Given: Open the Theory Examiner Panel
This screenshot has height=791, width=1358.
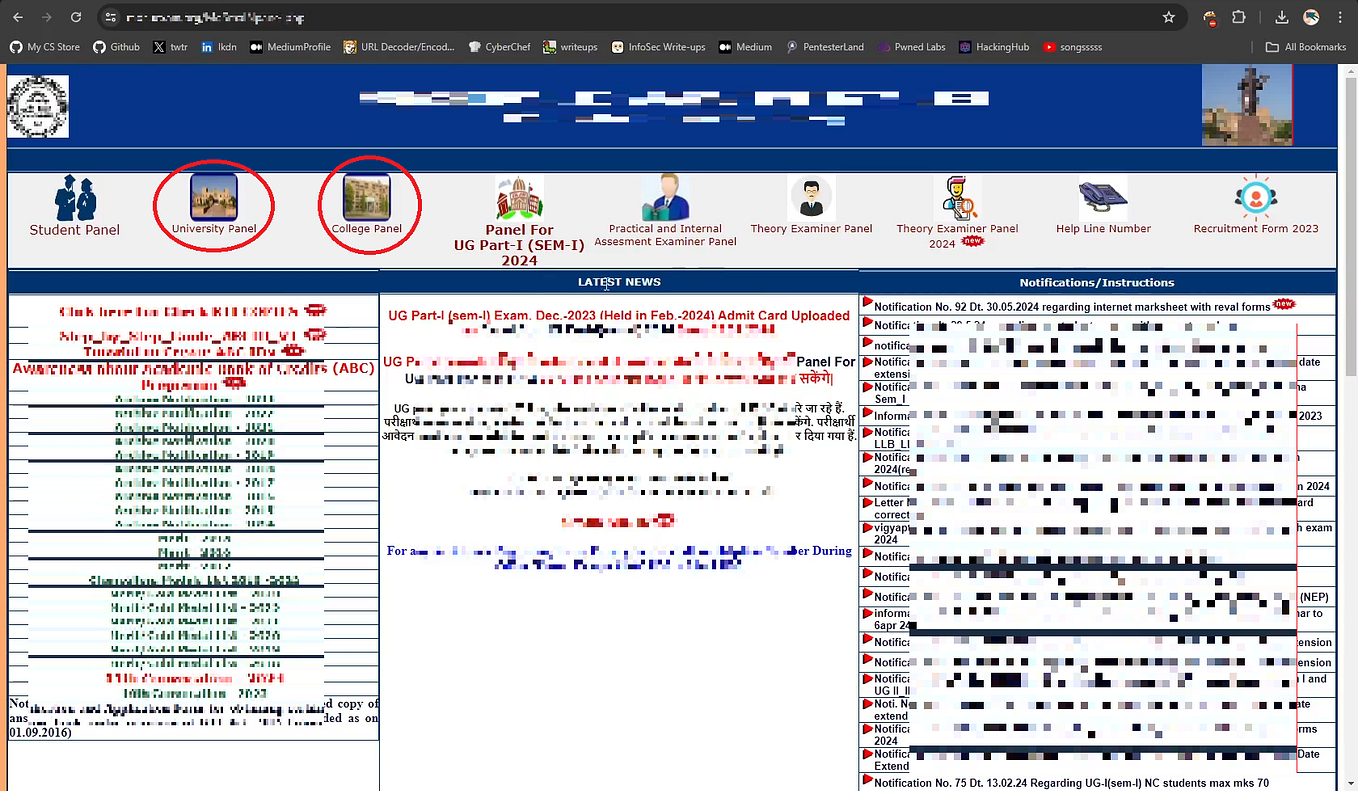Looking at the screenshot, I should click(x=811, y=205).
